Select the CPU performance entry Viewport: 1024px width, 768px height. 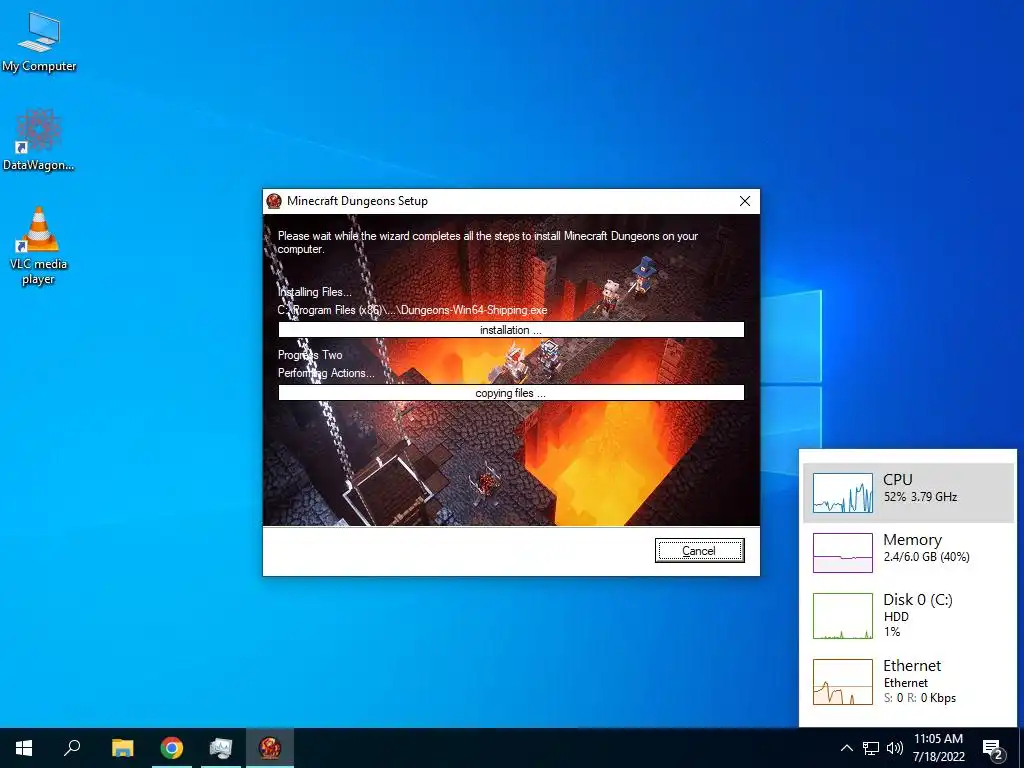908,493
